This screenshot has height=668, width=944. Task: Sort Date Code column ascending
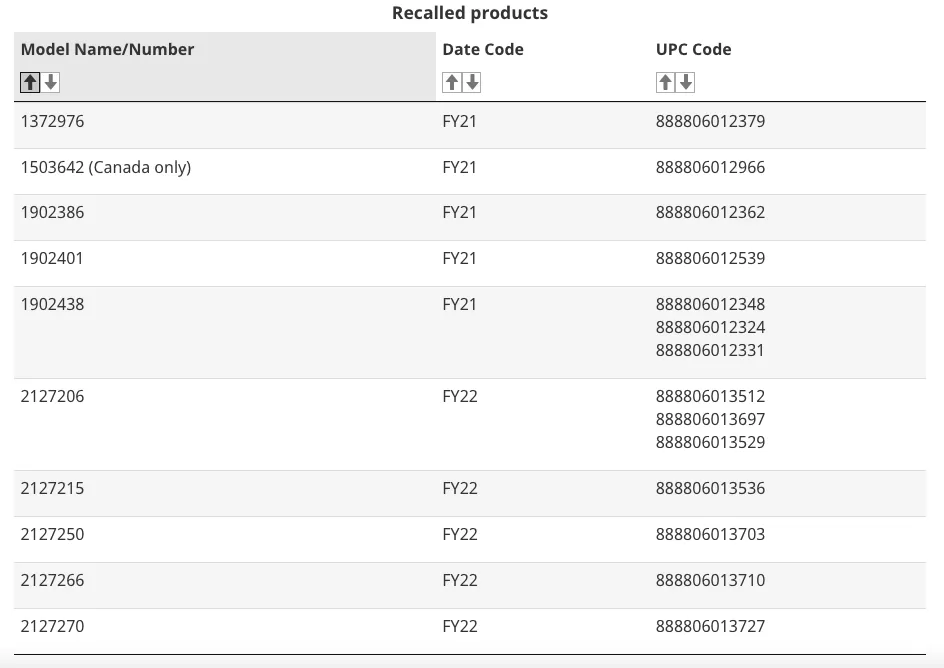tap(452, 82)
